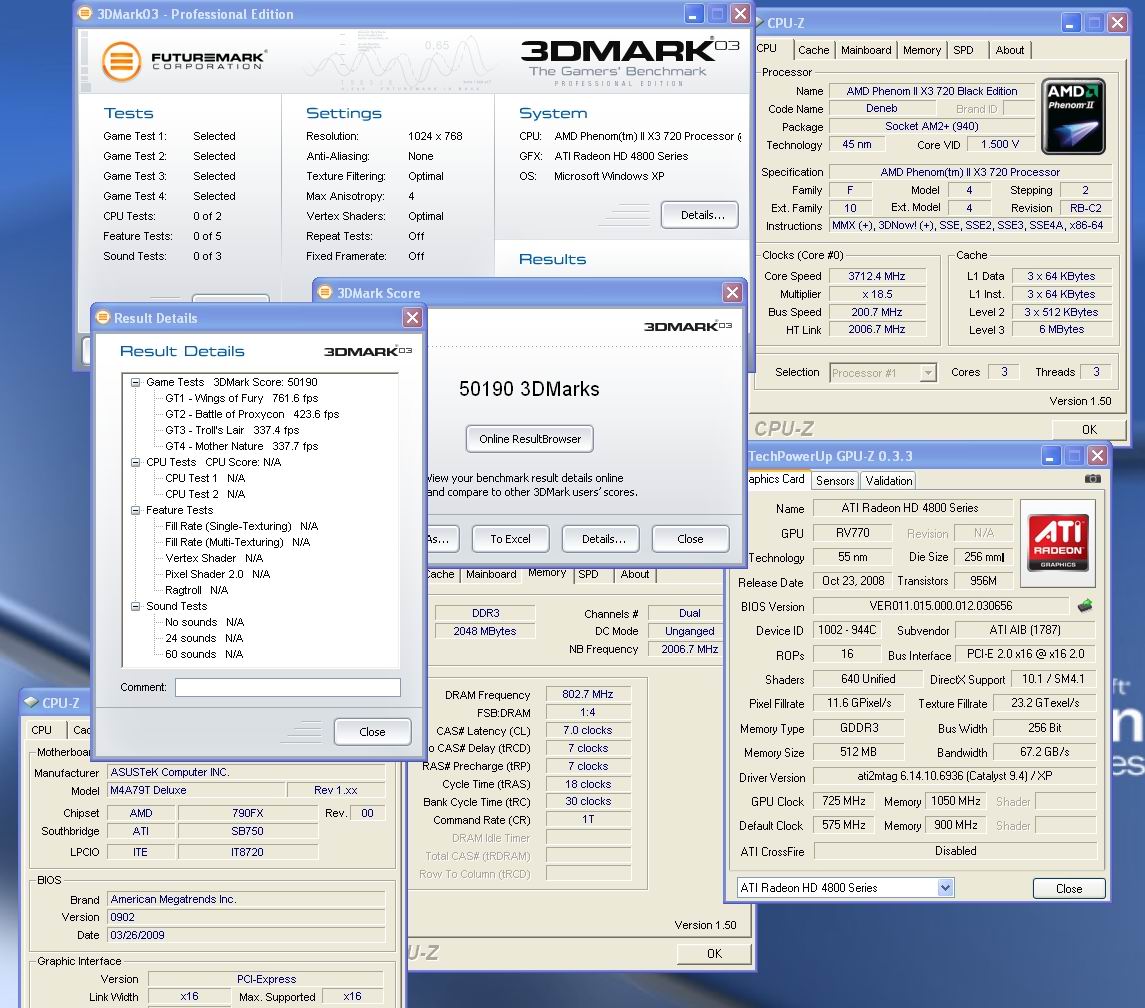Click the 3DMark03 title bar icon

(x=85, y=13)
